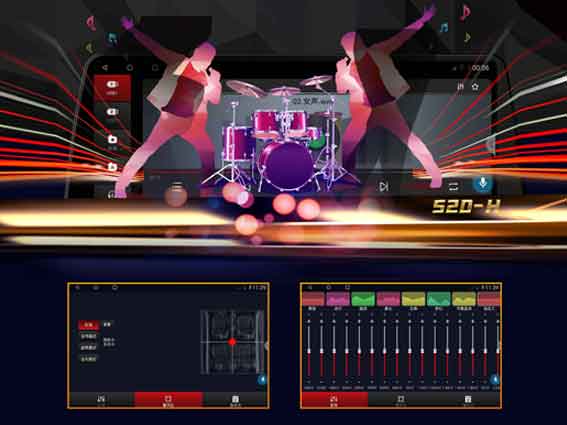Image resolution: width=567 pixels, height=425 pixels.
Task: Select the red highlighted sidebar source icon
Action: pos(112,87)
